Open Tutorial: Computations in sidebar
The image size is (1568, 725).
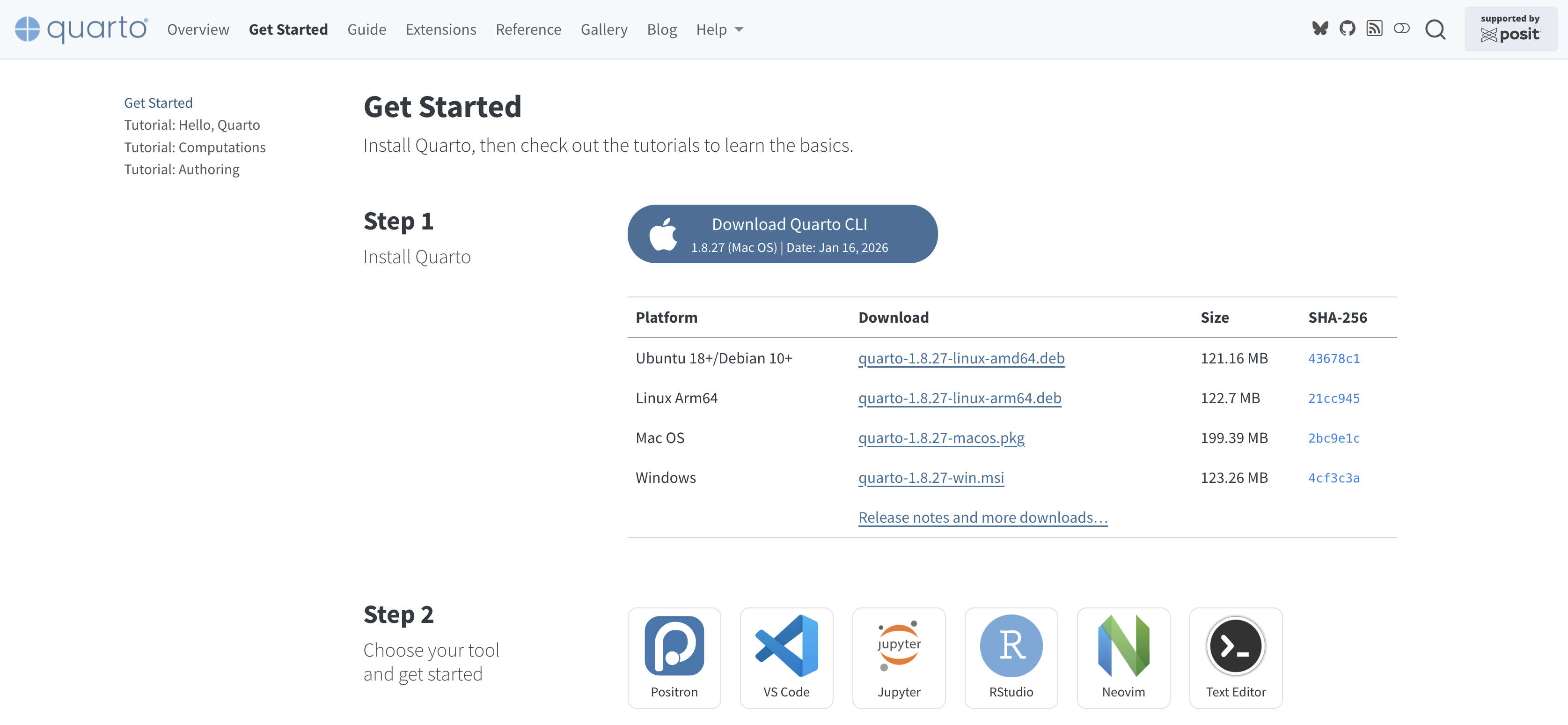click(x=195, y=147)
